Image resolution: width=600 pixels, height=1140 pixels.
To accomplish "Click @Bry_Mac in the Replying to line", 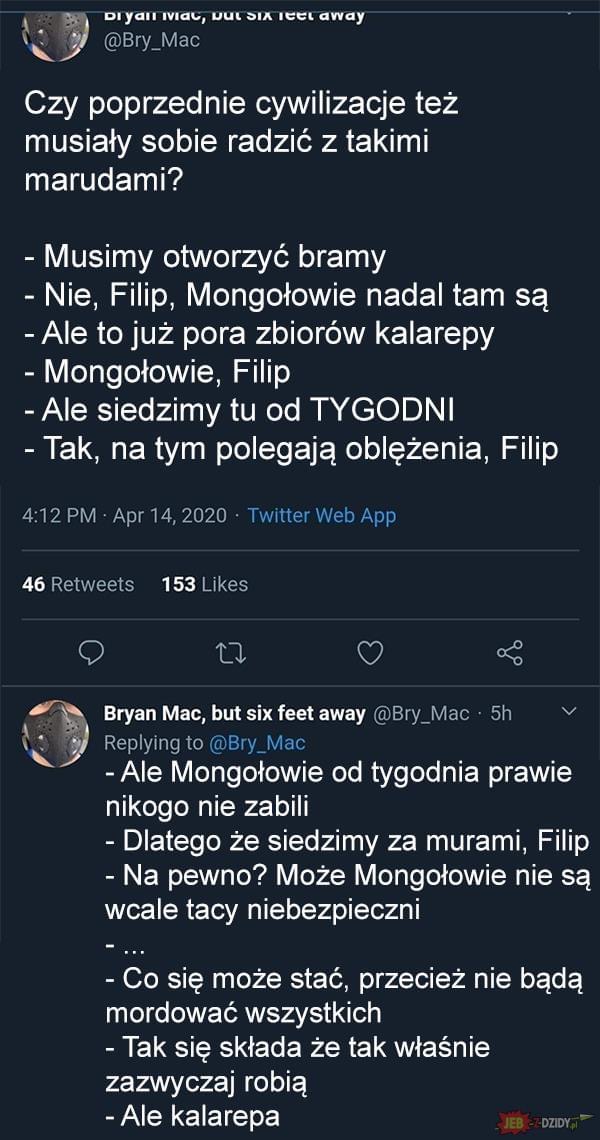I will click(x=257, y=743).
